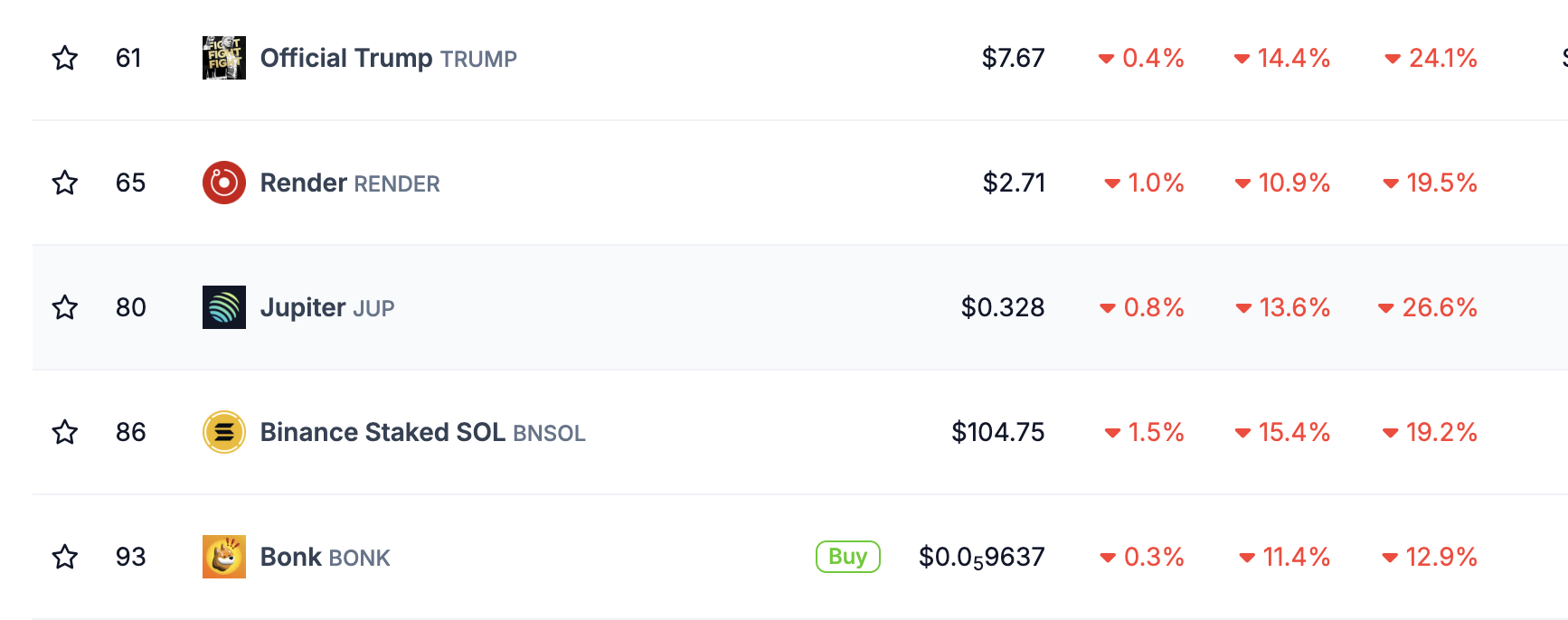Favorite Official Trump with star icon
The width and height of the screenshot is (1568, 620).
tap(65, 59)
